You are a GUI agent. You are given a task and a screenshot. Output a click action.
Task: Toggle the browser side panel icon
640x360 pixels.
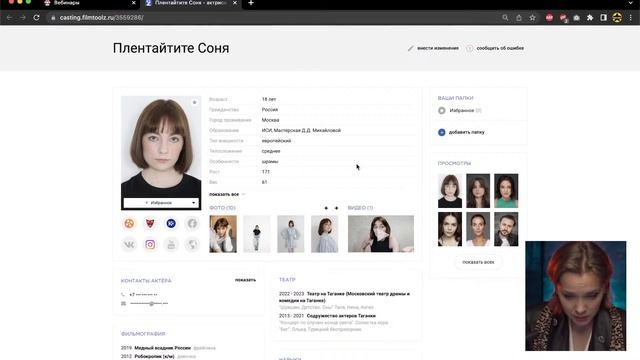pos(603,18)
